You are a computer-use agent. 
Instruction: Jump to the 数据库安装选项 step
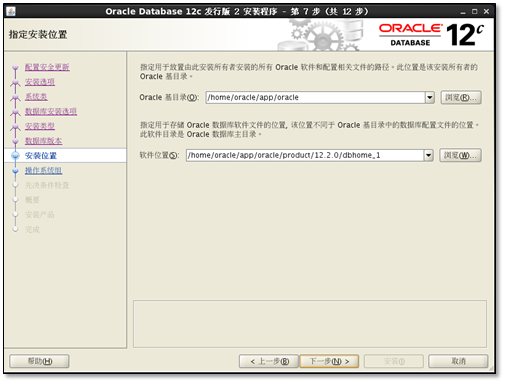[51, 111]
